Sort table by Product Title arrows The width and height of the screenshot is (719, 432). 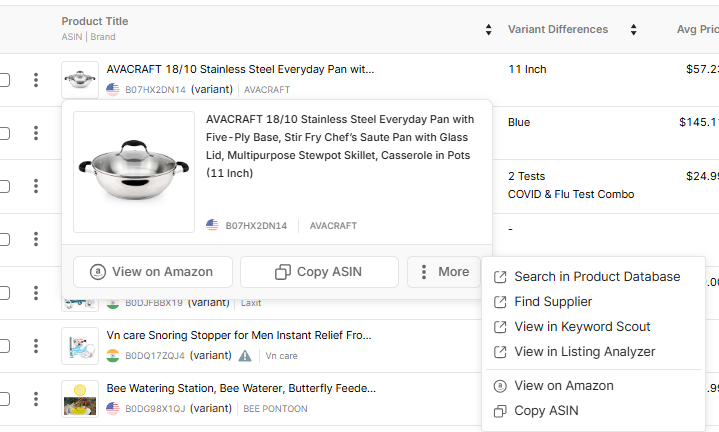[488, 30]
